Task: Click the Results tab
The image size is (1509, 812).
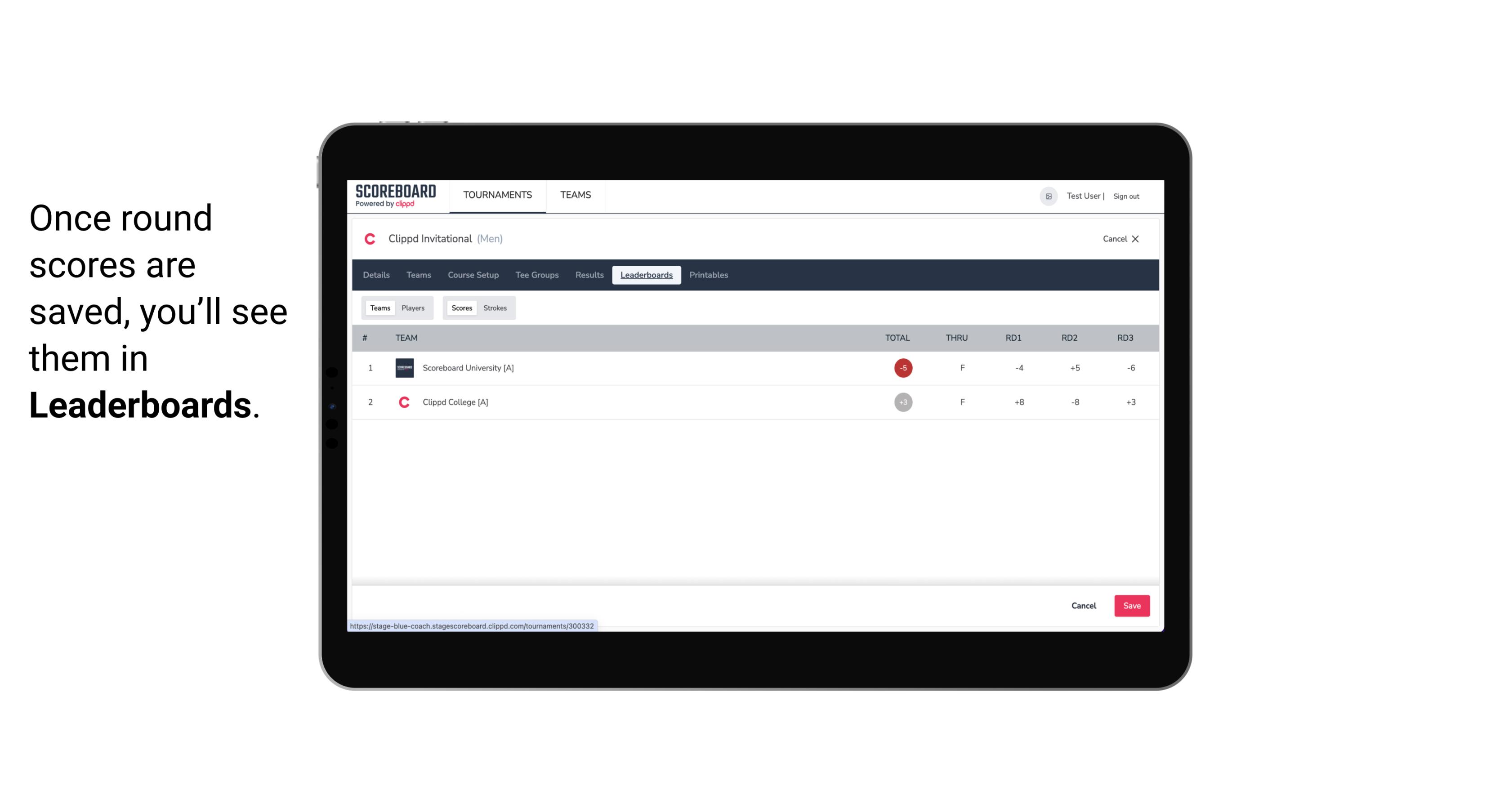Action: (x=588, y=275)
